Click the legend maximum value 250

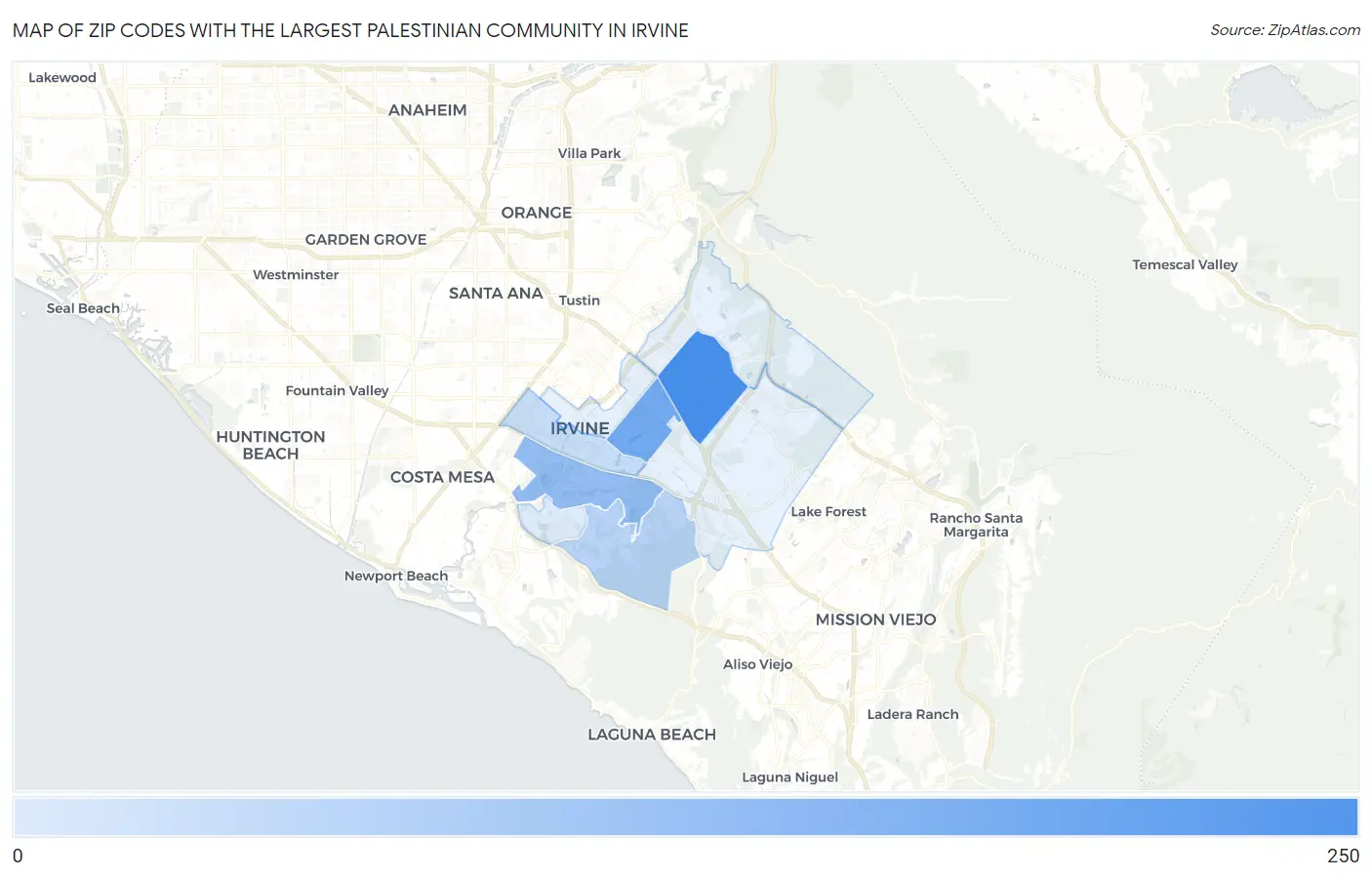(1343, 856)
